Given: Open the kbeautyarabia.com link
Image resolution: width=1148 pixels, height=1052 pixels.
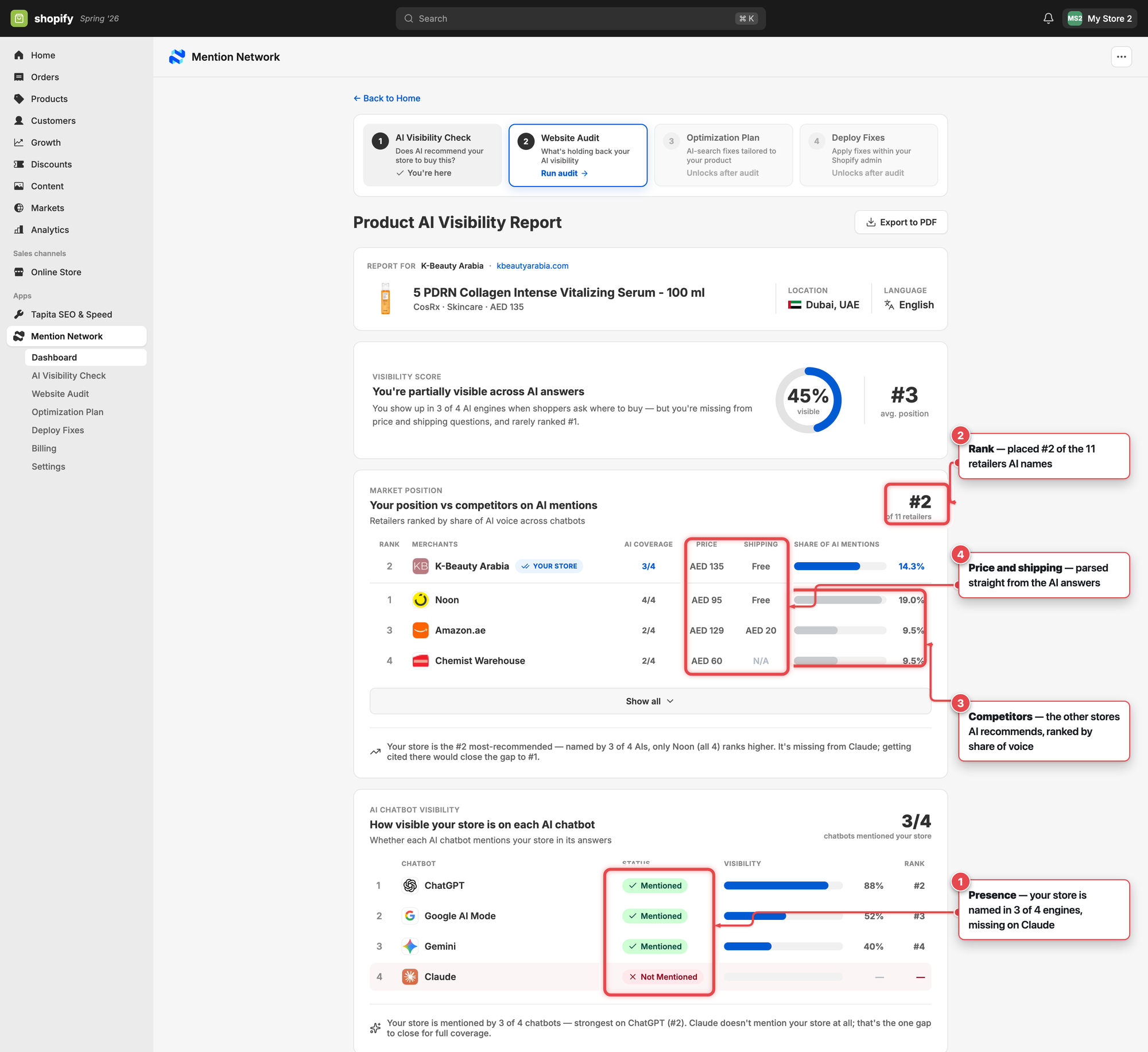Looking at the screenshot, I should coord(532,266).
